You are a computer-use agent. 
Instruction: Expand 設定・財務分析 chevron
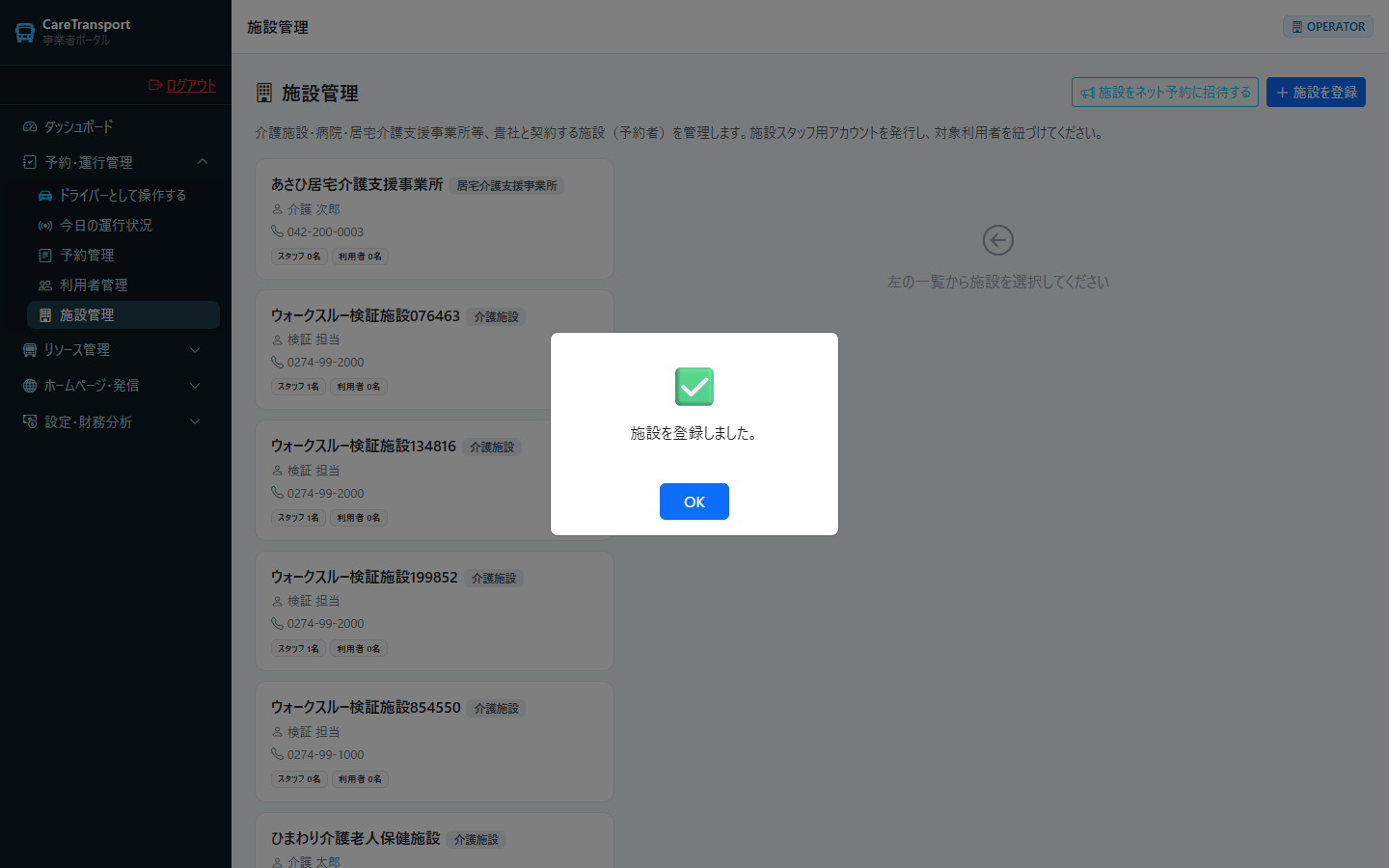(x=196, y=421)
